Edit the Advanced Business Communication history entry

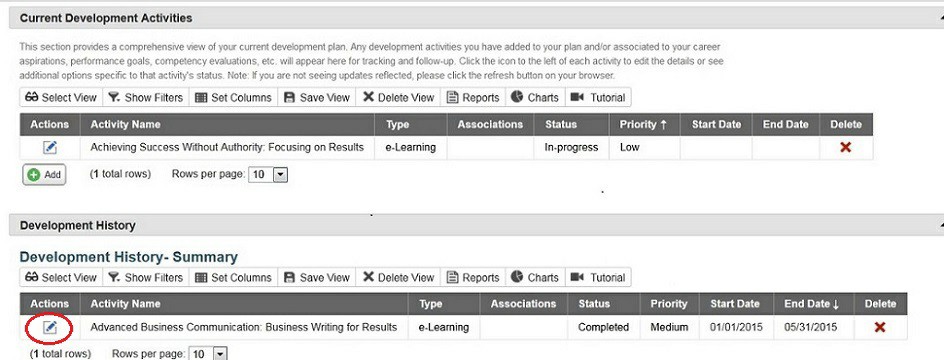click(x=51, y=327)
